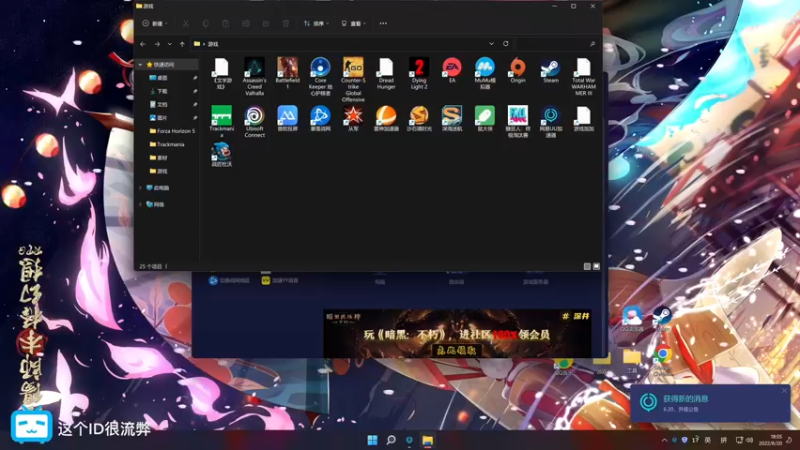Open the View dropdown in toolbar
This screenshot has height=450, width=800.
pyautogui.click(x=354, y=23)
